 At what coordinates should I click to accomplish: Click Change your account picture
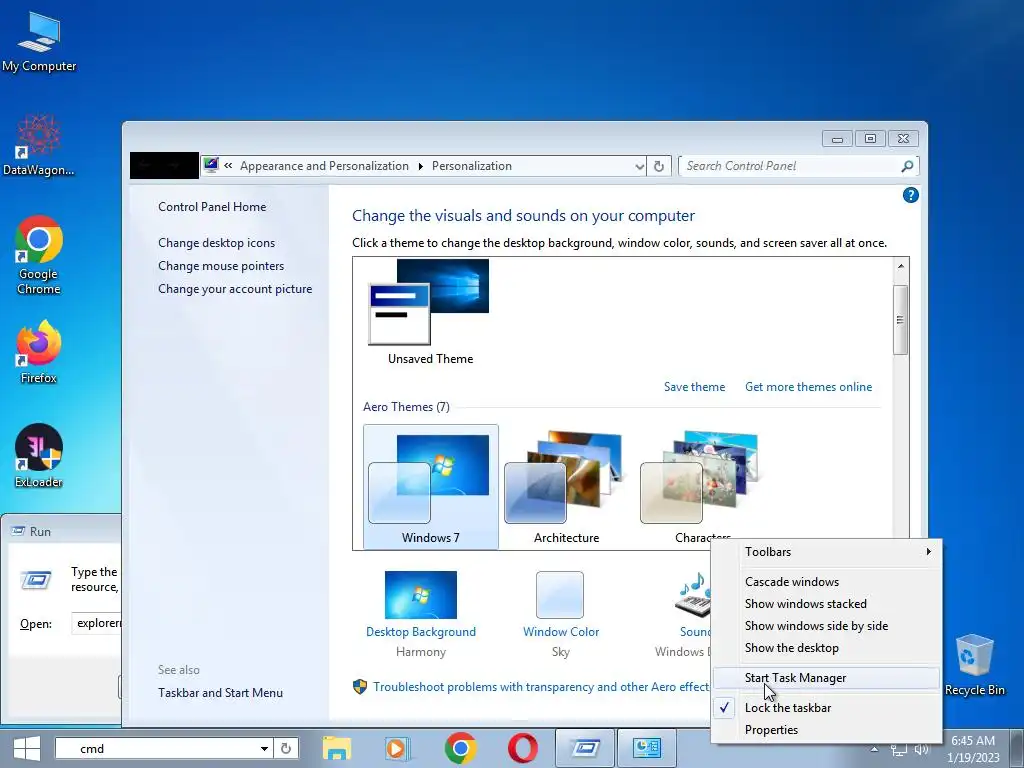pos(234,289)
